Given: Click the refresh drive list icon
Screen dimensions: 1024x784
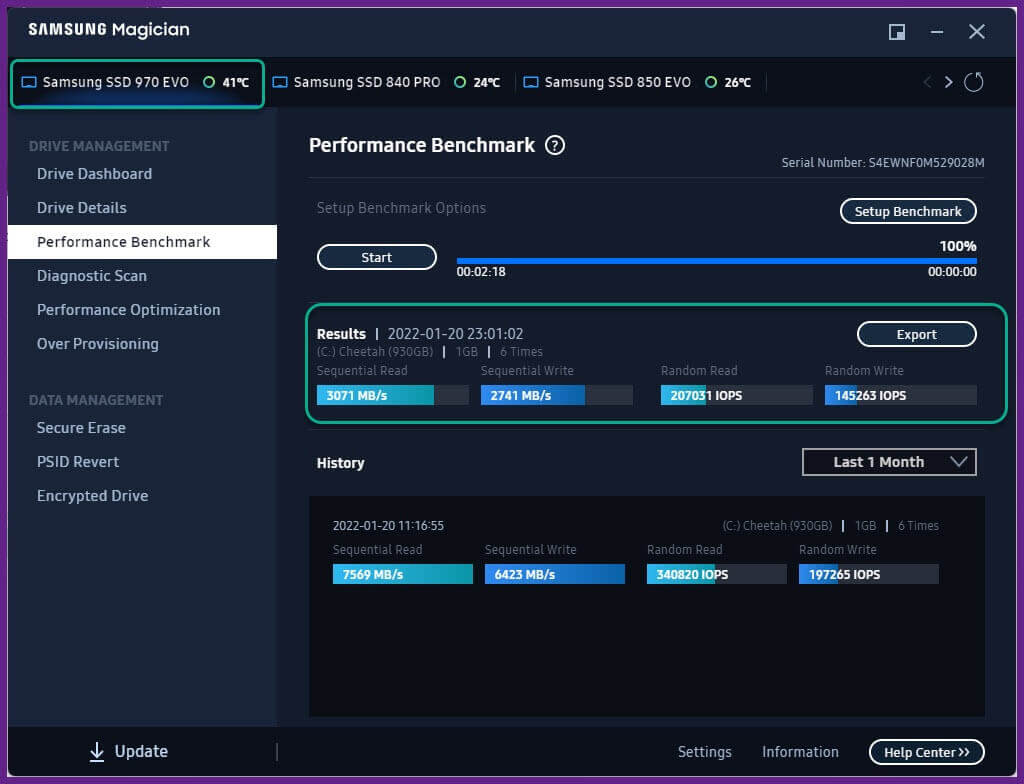Looking at the screenshot, I should (x=973, y=82).
